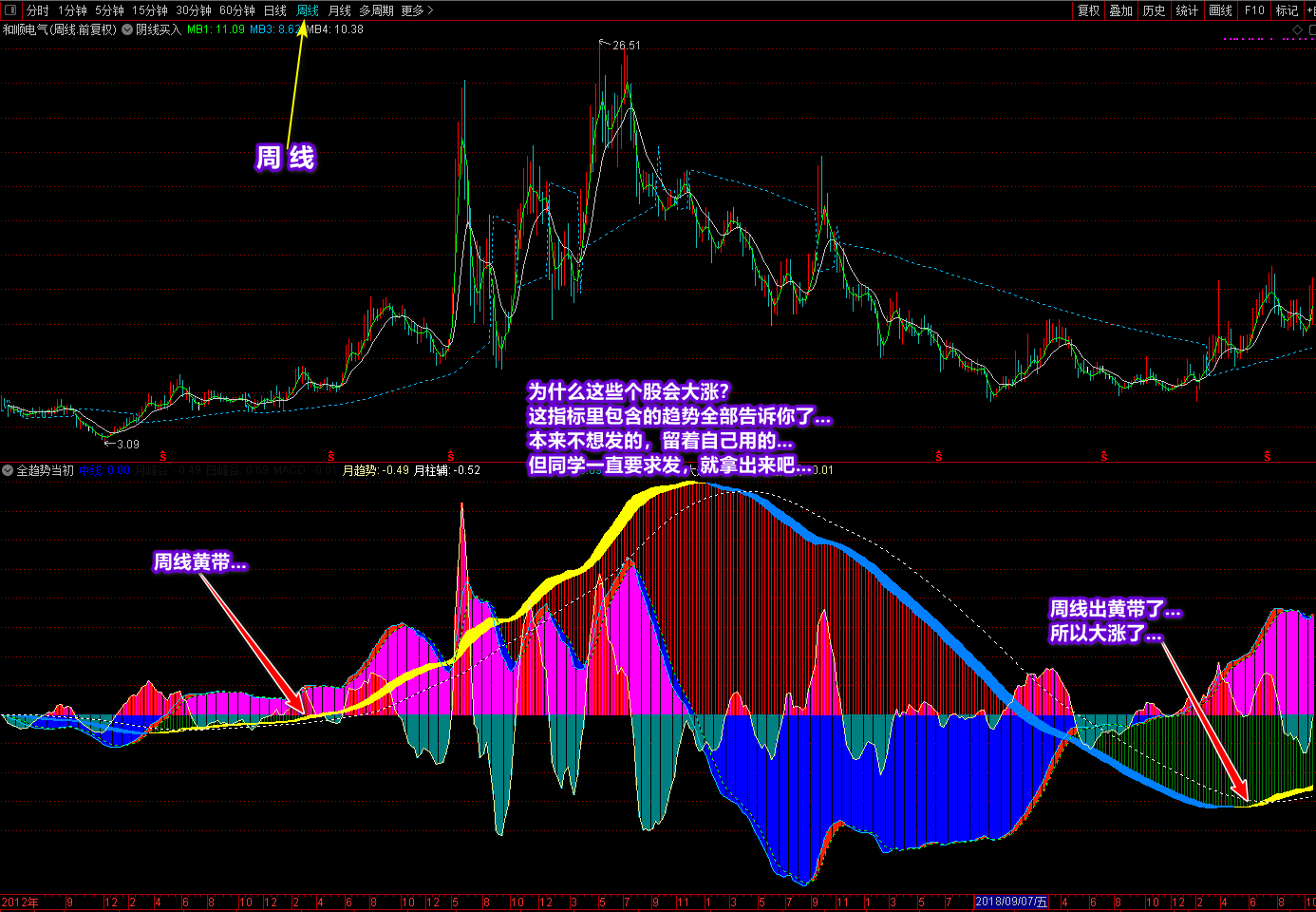Select the 60分钟 period tab
Viewport: 1316px width, 912px height.
click(x=237, y=10)
